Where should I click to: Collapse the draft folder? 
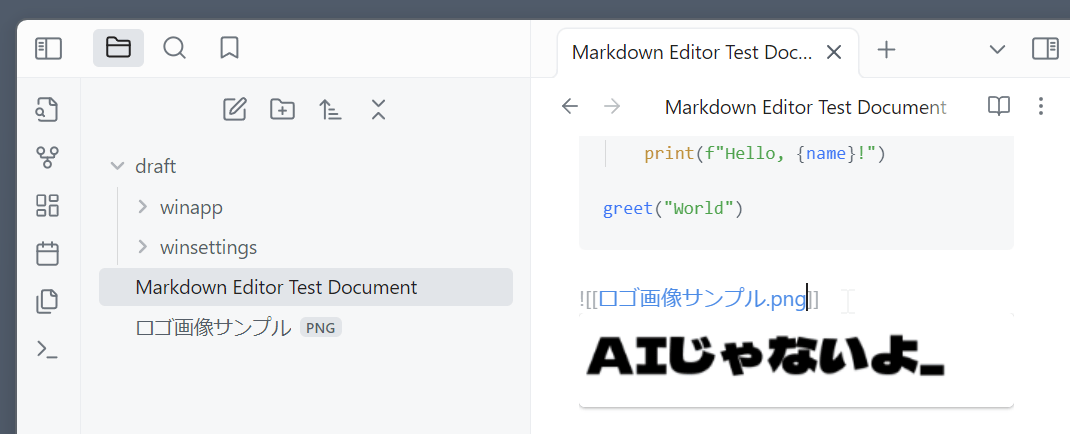[x=118, y=166]
